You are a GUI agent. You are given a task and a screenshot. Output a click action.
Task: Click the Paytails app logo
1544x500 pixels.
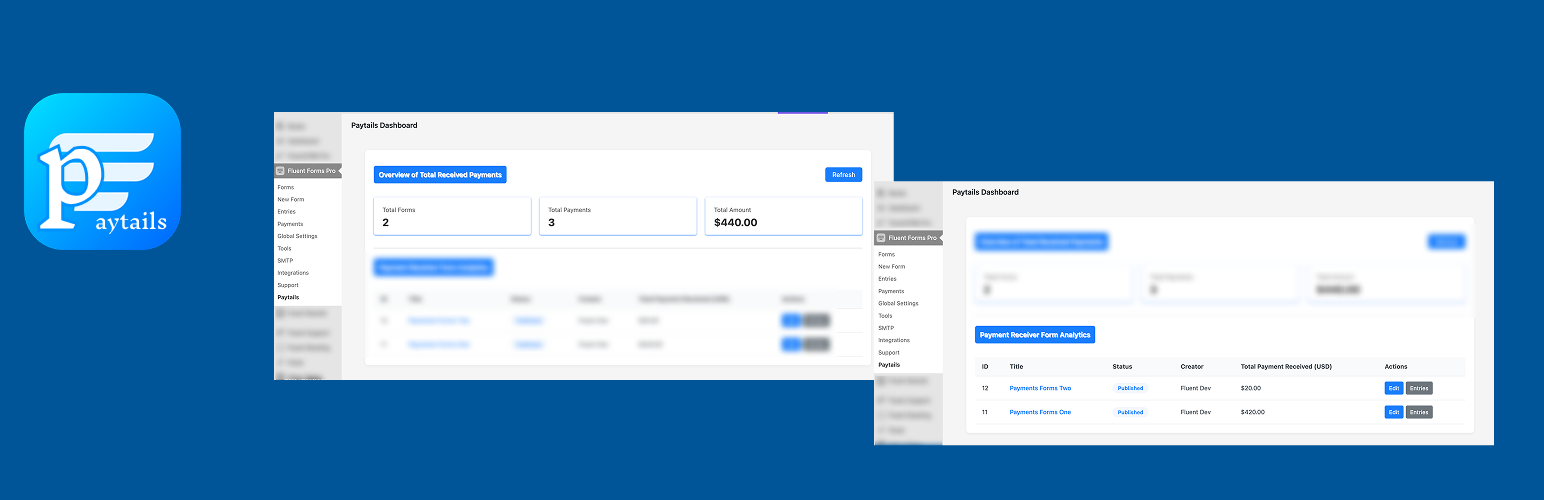coord(102,171)
